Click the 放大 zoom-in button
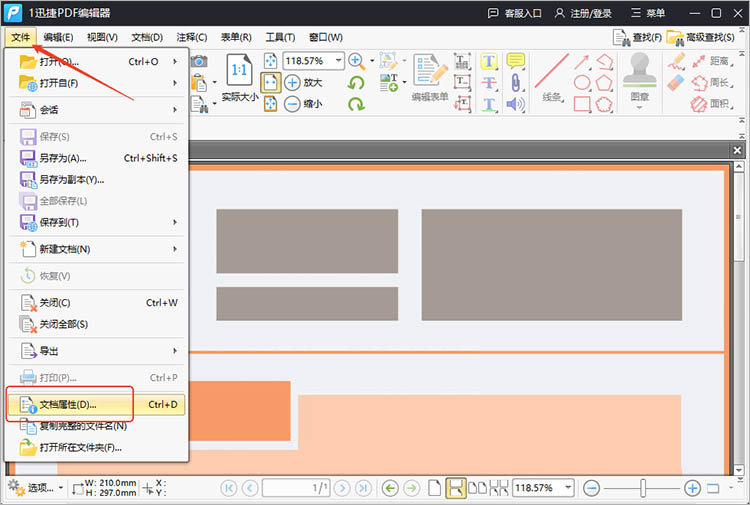This screenshot has width=750, height=505. coord(303,82)
